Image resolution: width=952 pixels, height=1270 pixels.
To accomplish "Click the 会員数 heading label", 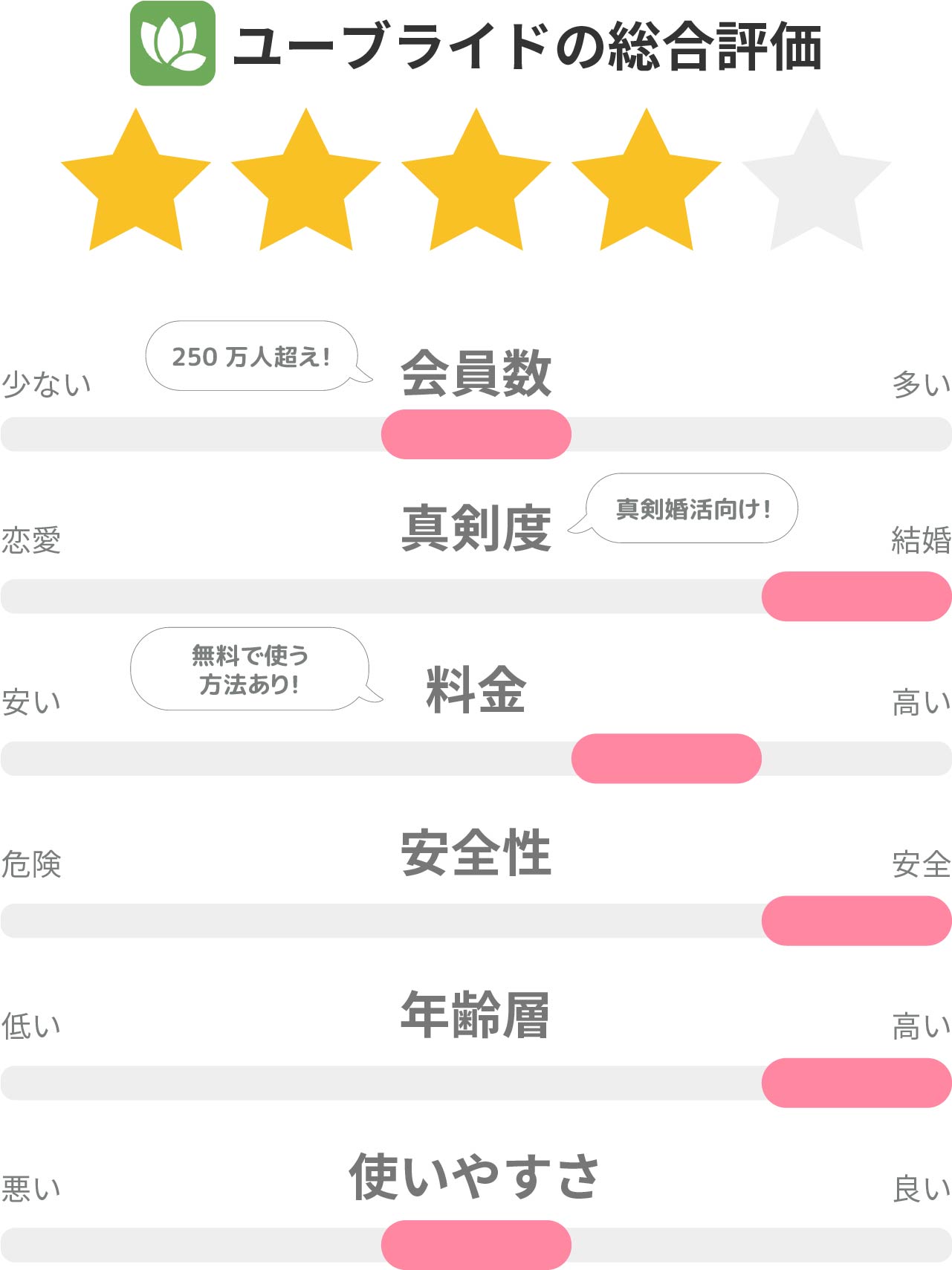I will pyautogui.click(x=476, y=373).
